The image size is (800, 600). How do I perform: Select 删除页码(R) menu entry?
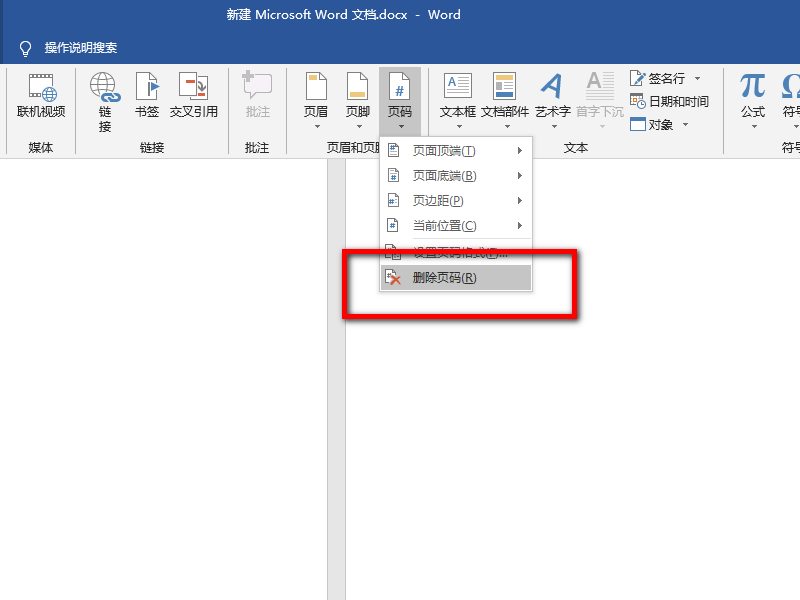456,278
